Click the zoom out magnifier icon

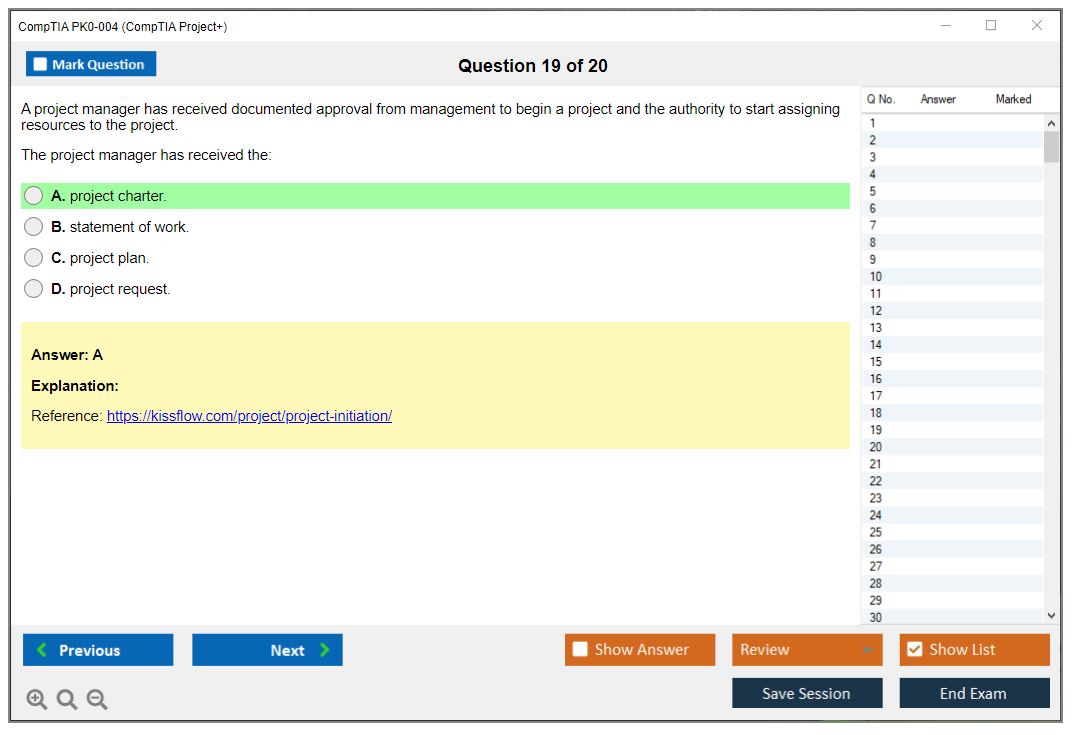97,700
